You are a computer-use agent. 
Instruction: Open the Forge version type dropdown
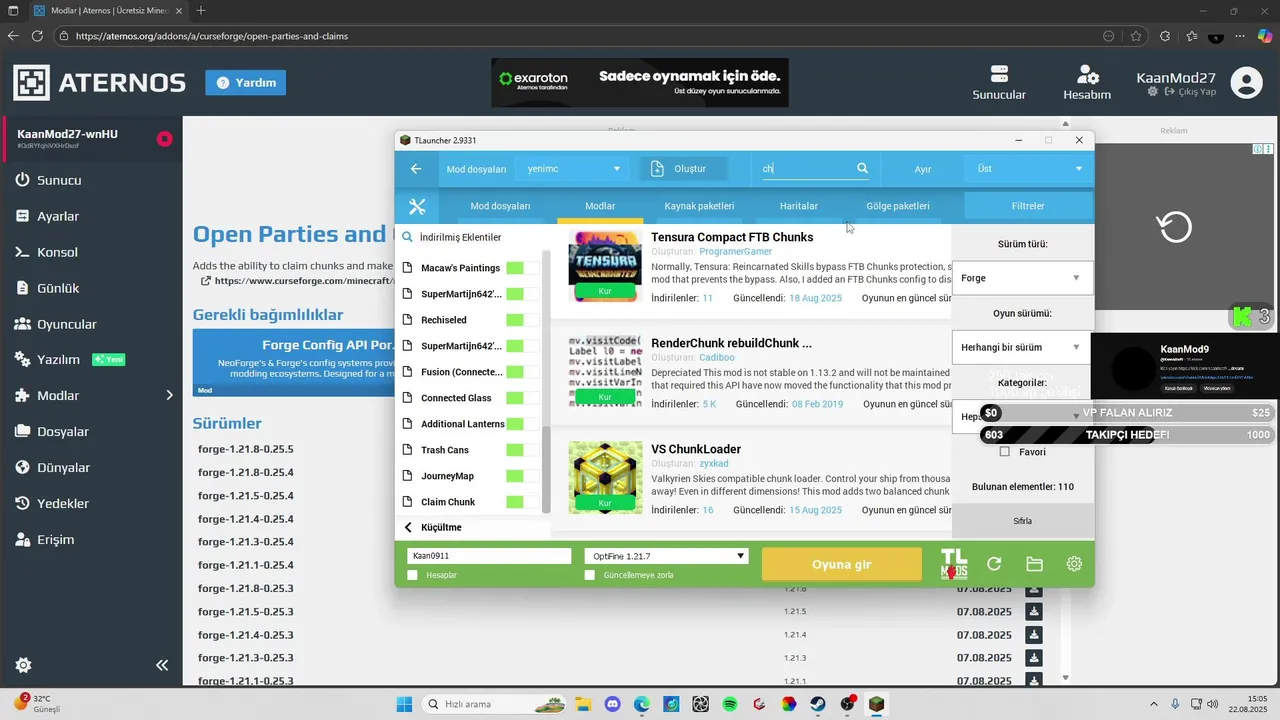click(1022, 278)
